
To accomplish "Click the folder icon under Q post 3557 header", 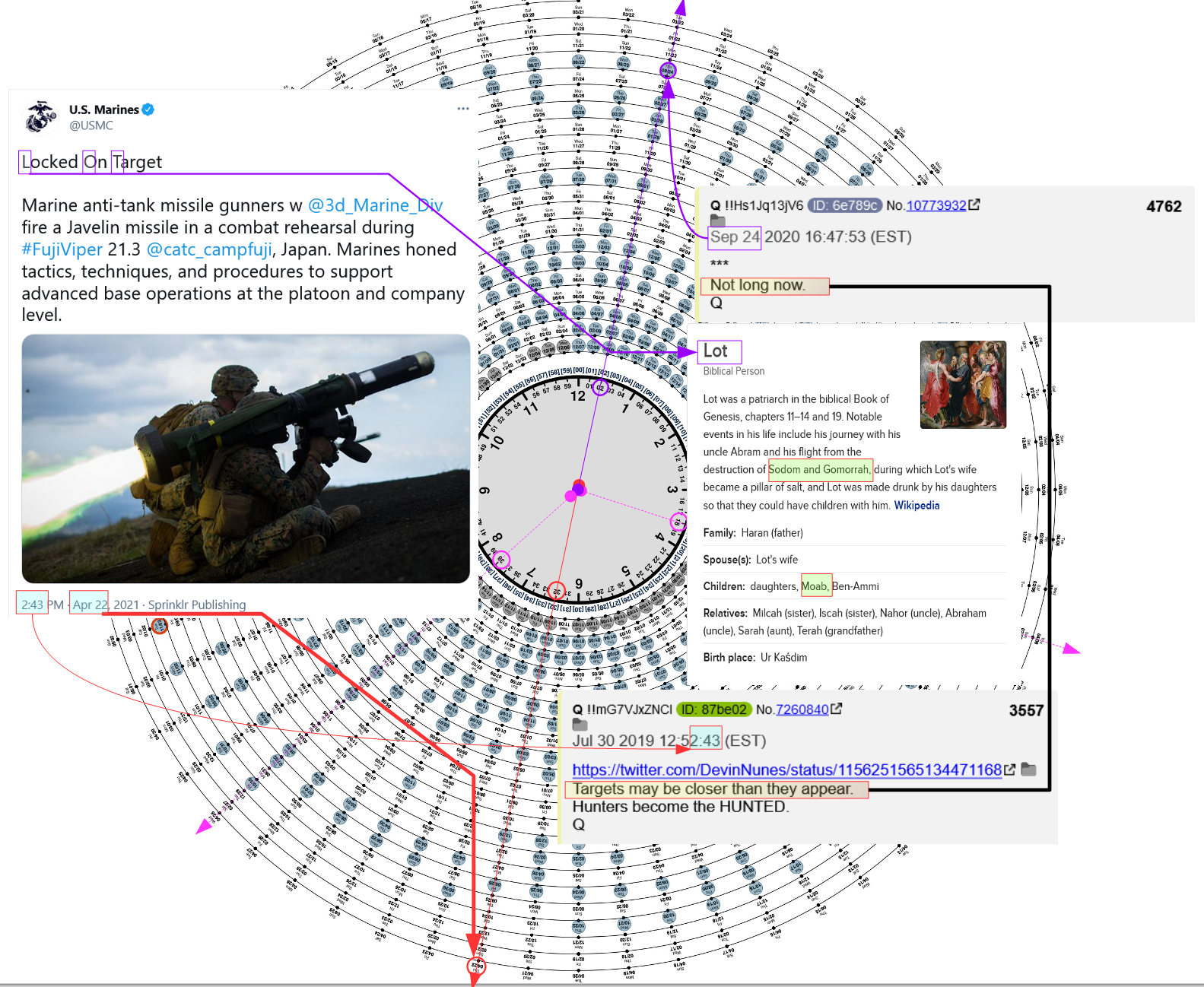I will (x=580, y=725).
